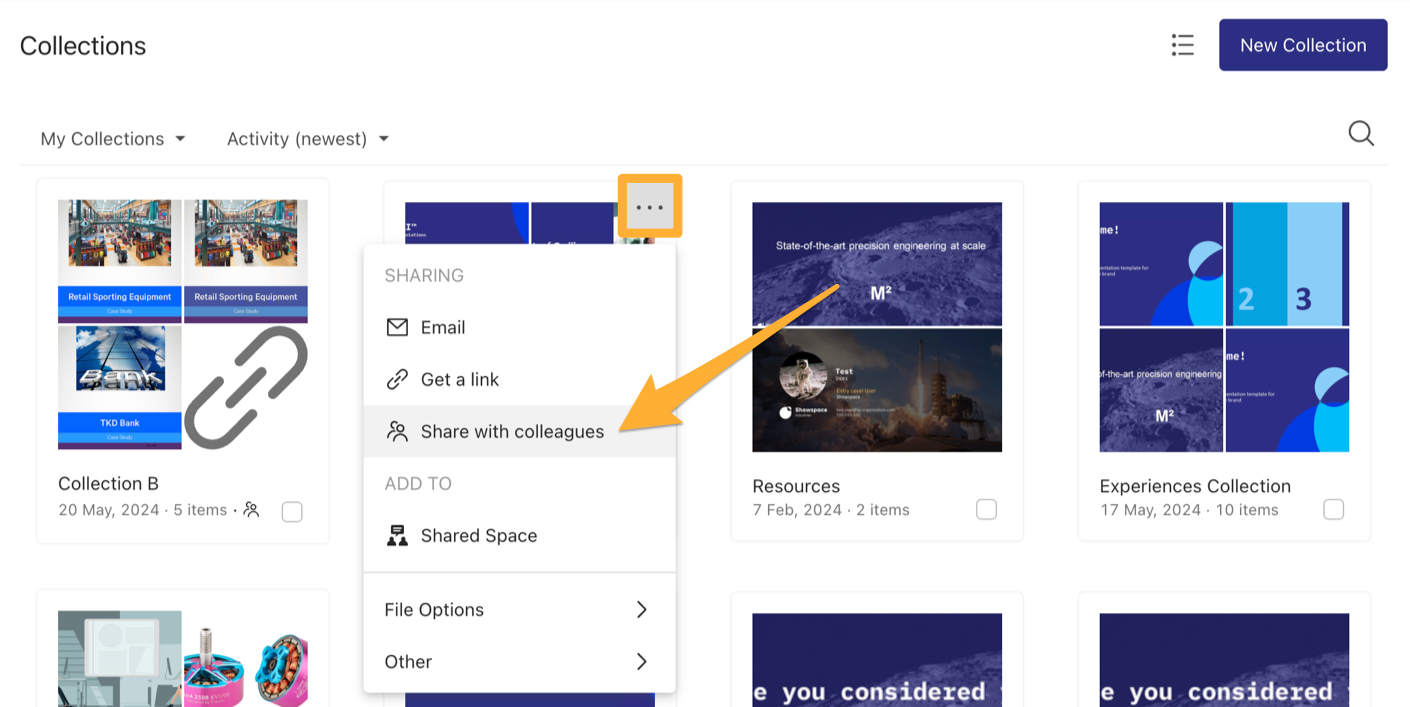
Task: Open the Experiences Collection title
Action: point(1195,486)
